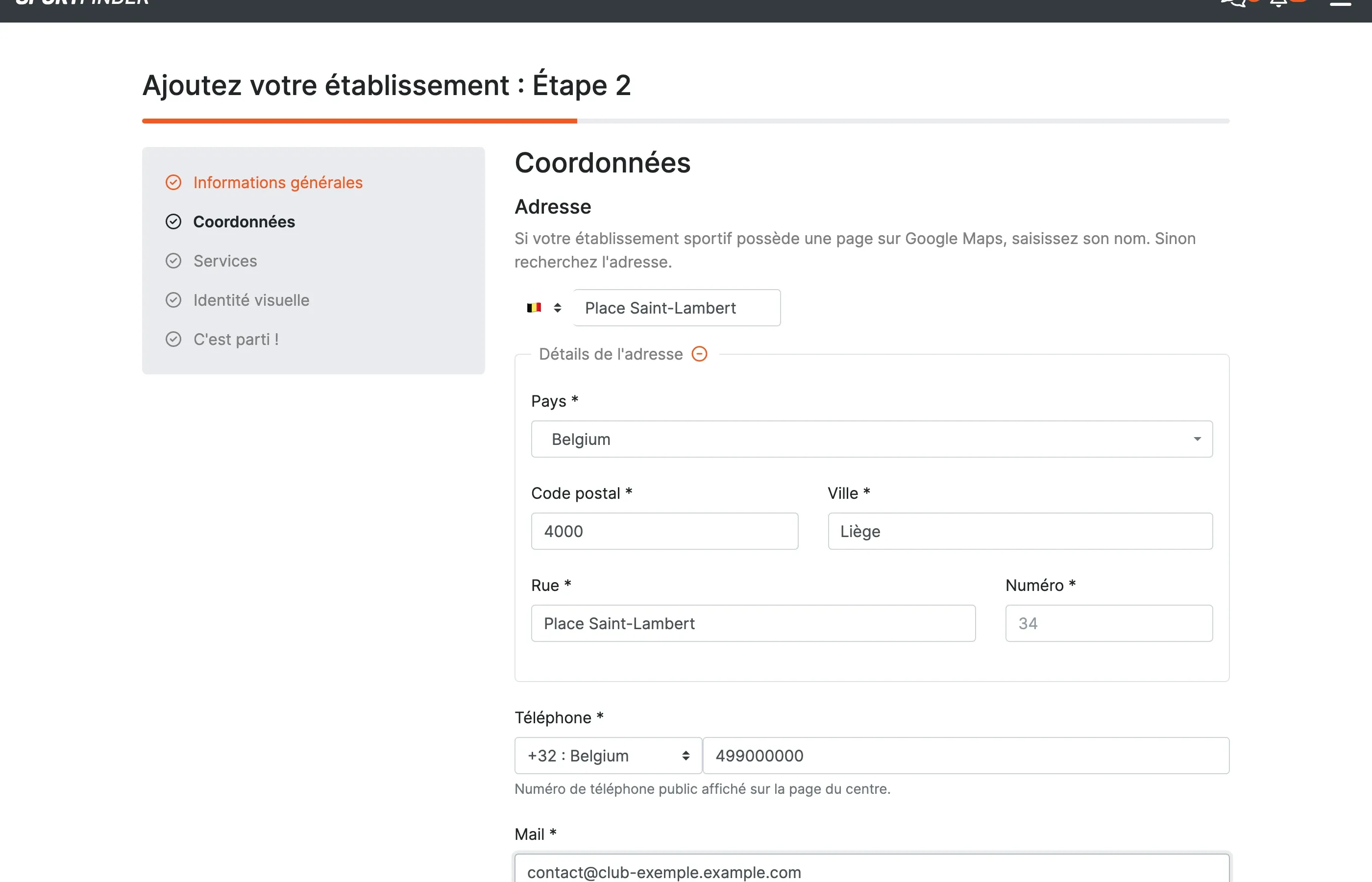Open the notifications bell in the top bar

click(1278, 3)
